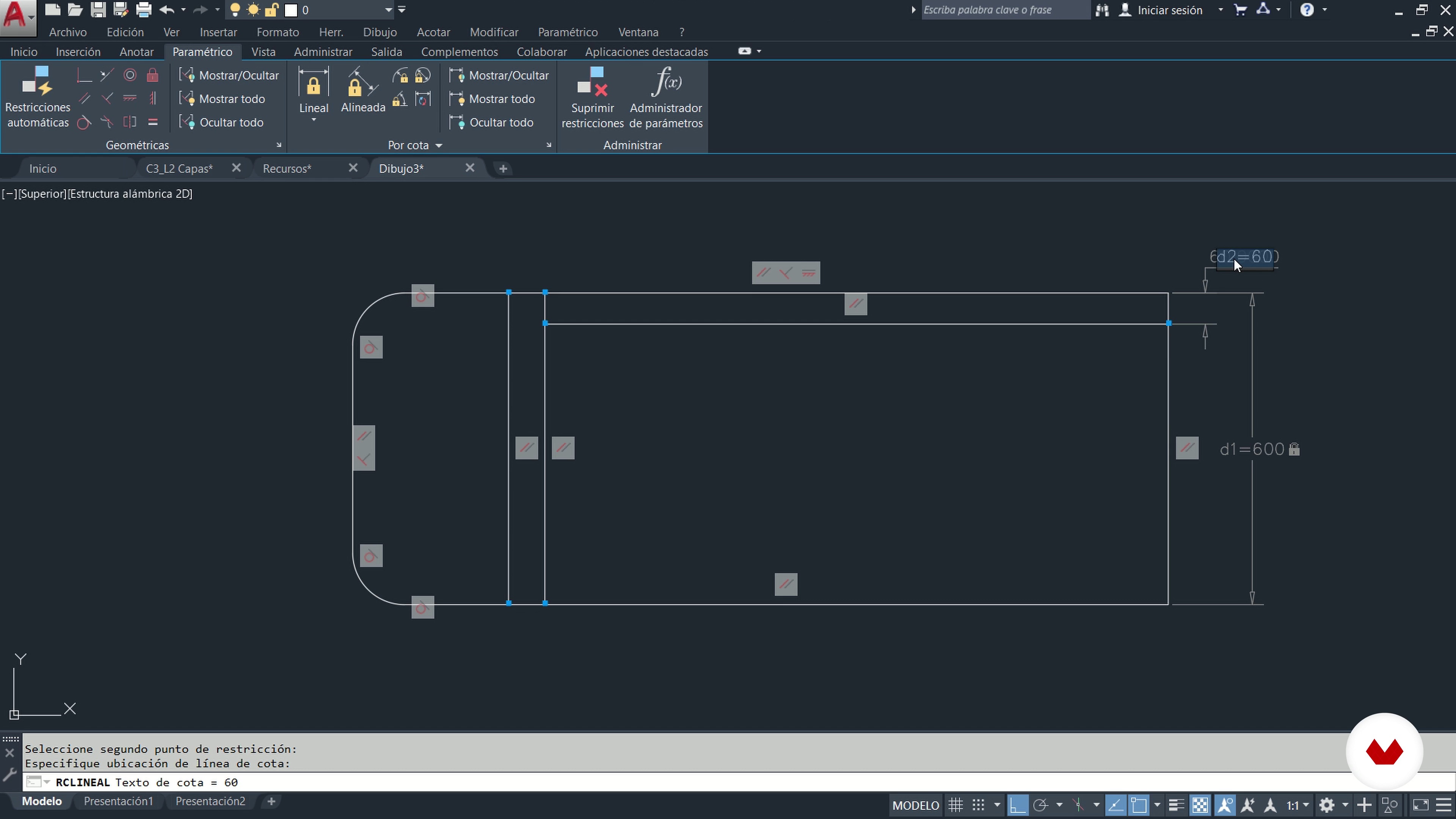Click the Lineal dimensional constraint tool
This screenshot has width=1456, height=819.
[314, 91]
